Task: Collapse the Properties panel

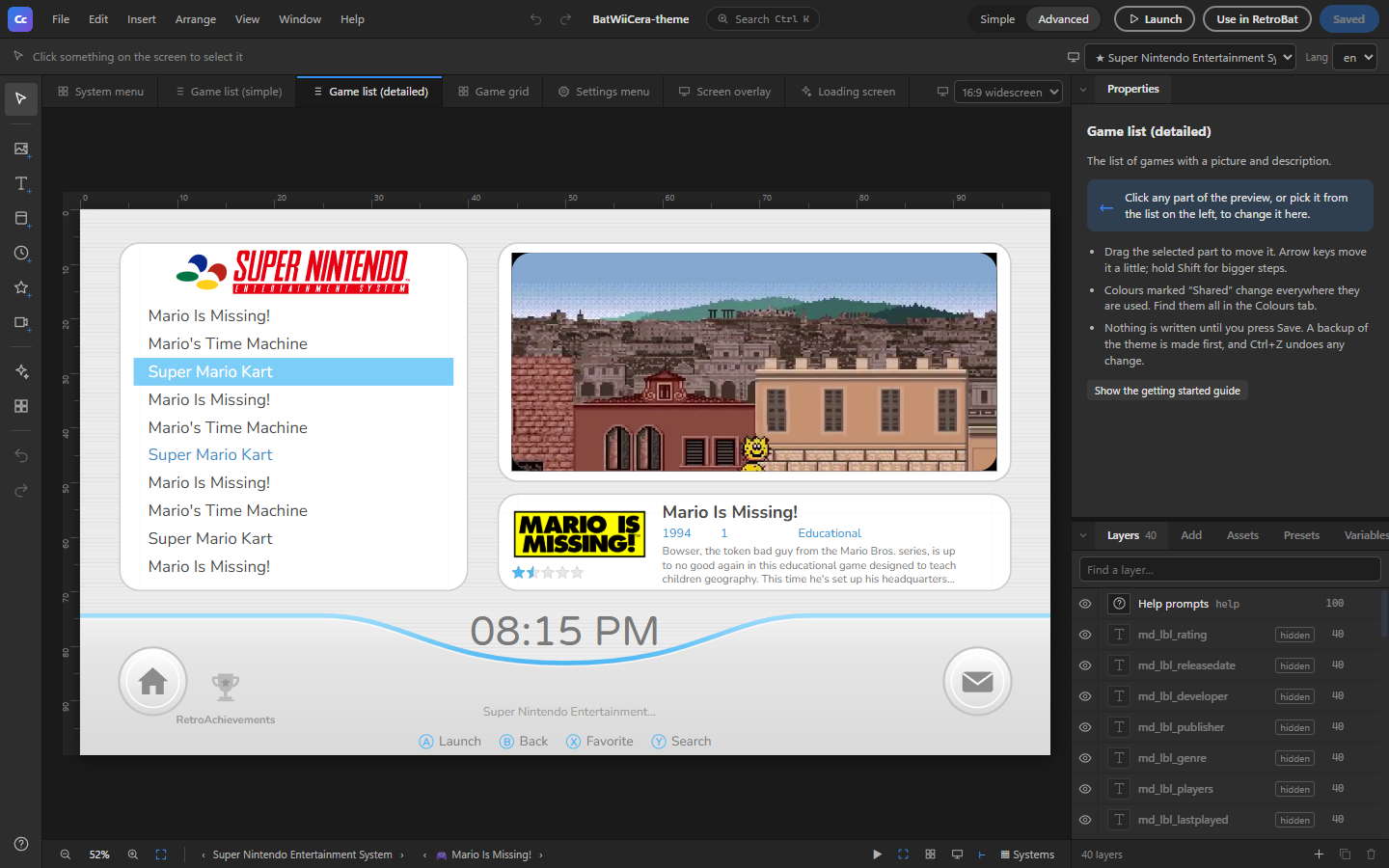Action: pyautogui.click(x=1083, y=90)
